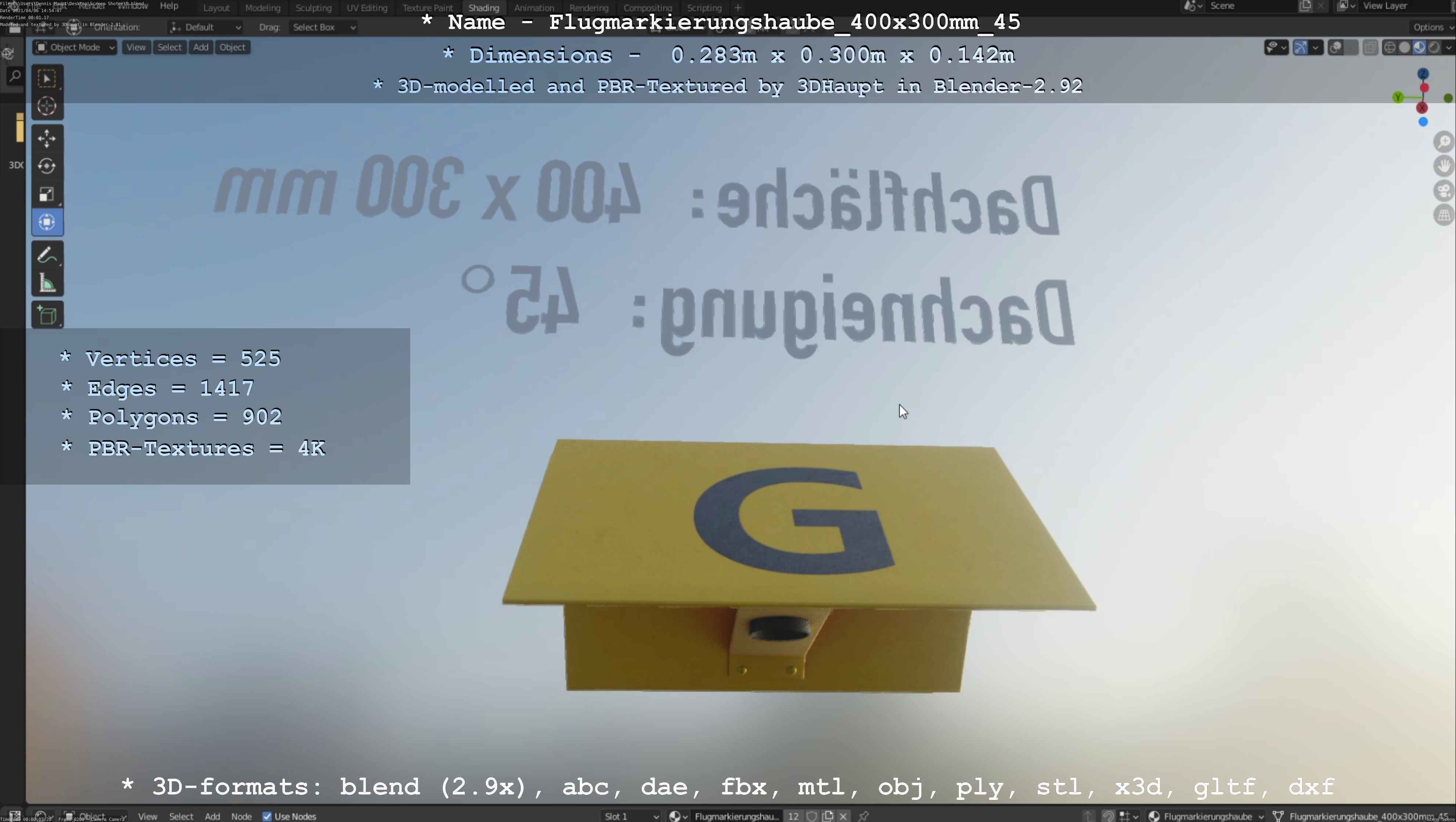Open the Select Box drag dropdown
This screenshot has width=1456, height=822.
point(323,27)
